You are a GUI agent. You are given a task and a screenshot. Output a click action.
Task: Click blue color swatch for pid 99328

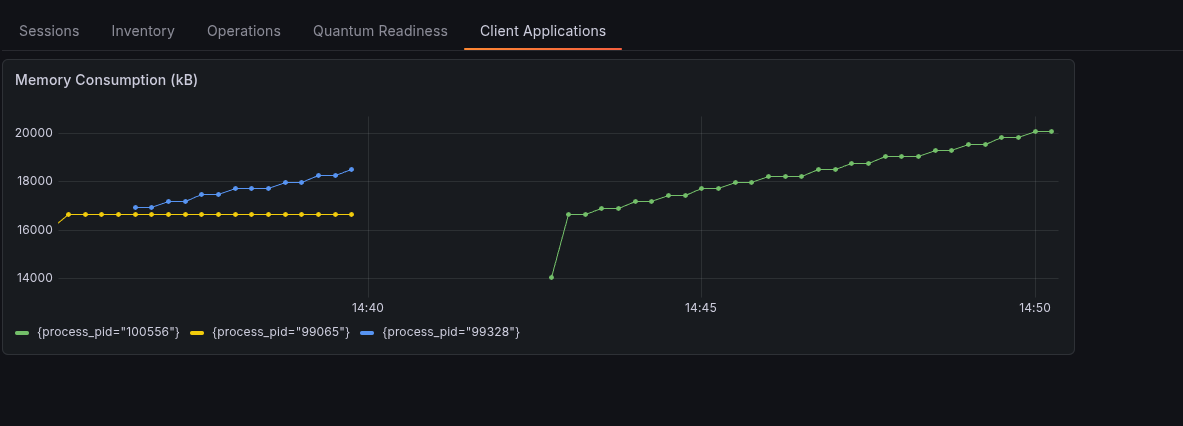(367, 333)
